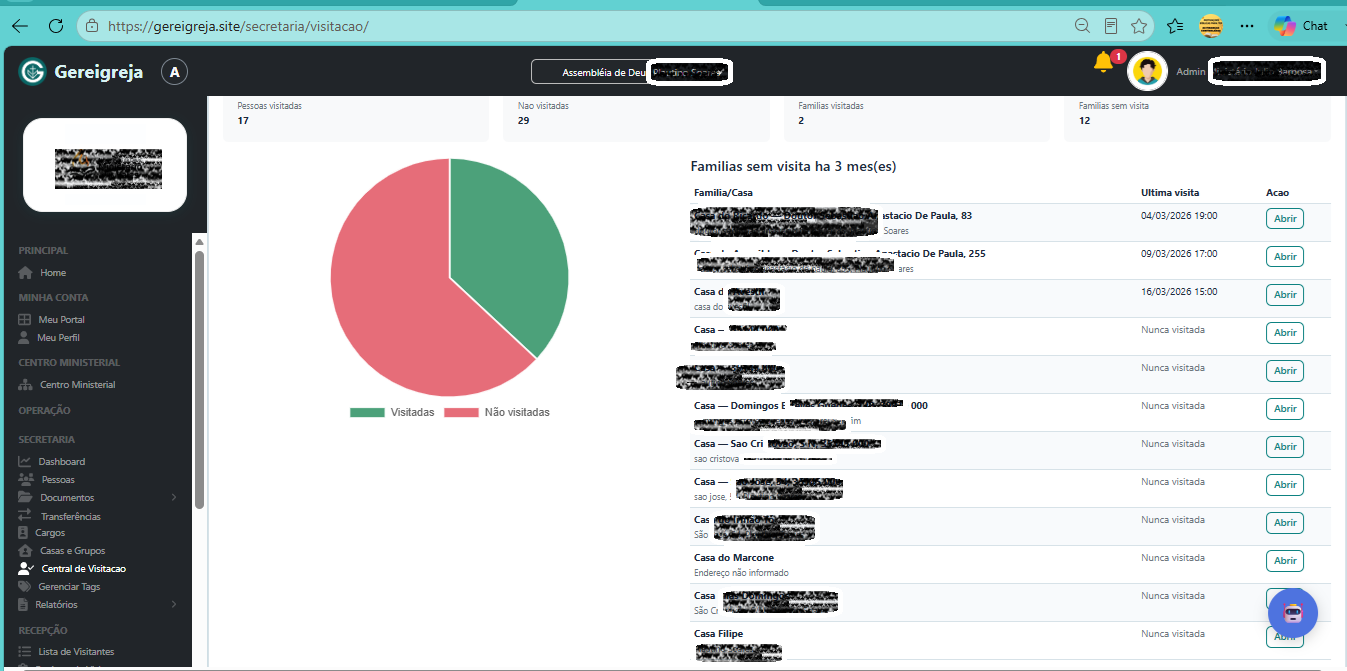Click the Home house icon

pos(26,273)
